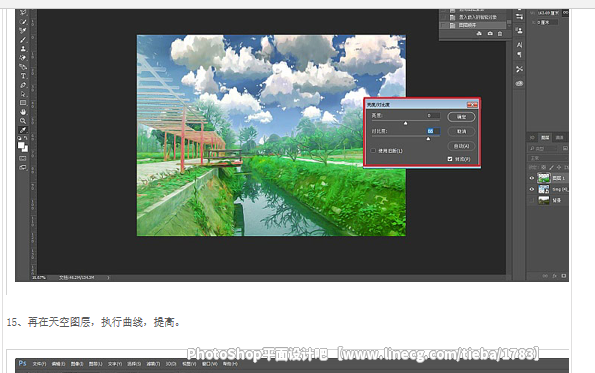
Task: Select the Rectangle shape tool
Action: click(23, 103)
